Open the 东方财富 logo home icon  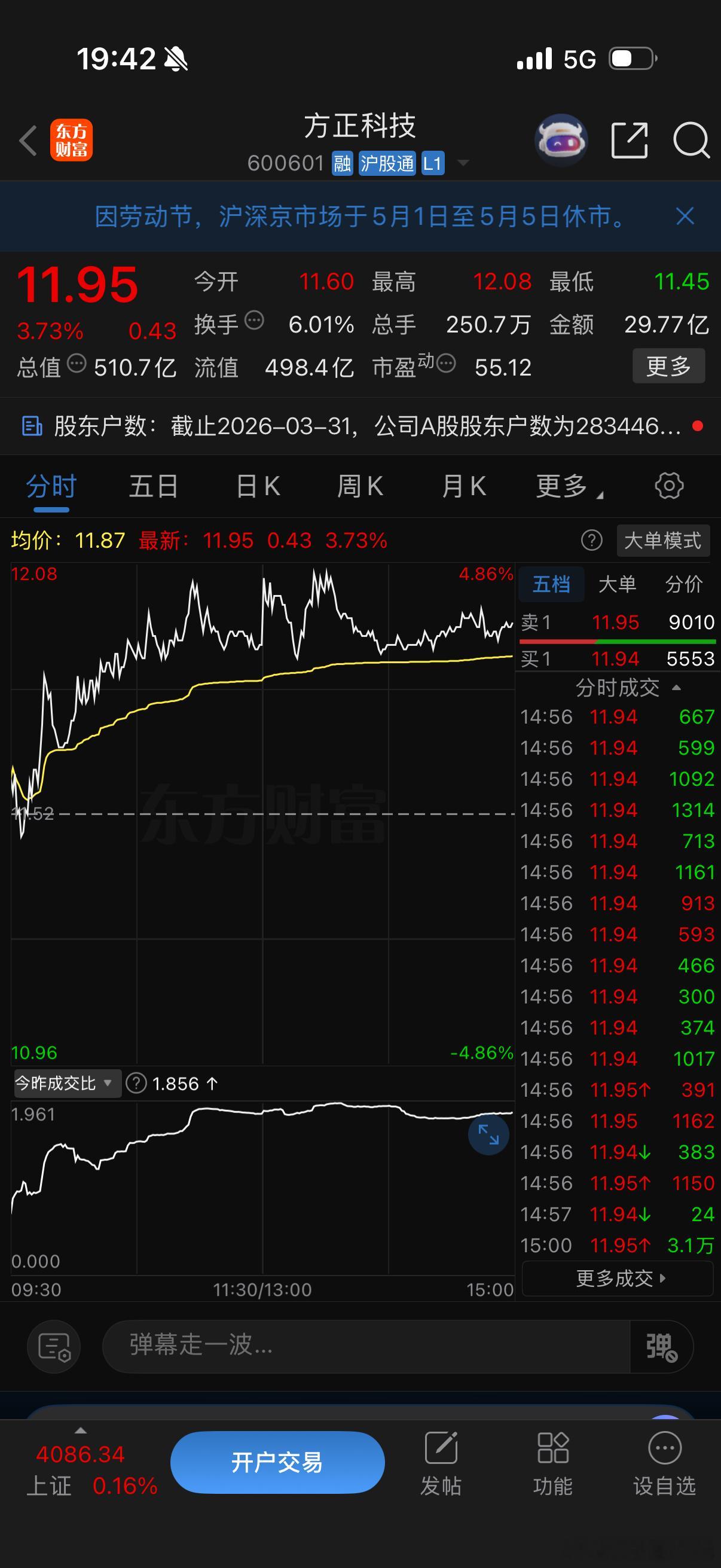pos(71,140)
